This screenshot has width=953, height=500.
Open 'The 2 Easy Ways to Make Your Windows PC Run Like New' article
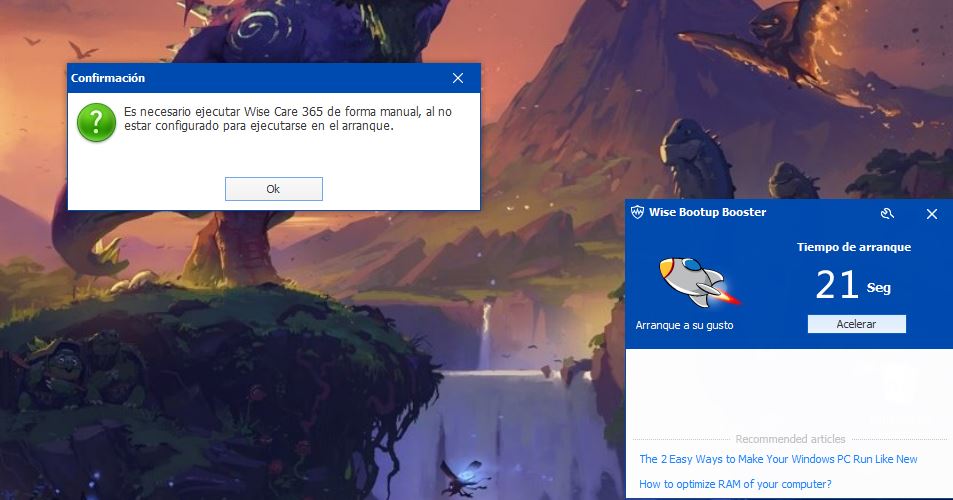tap(778, 459)
